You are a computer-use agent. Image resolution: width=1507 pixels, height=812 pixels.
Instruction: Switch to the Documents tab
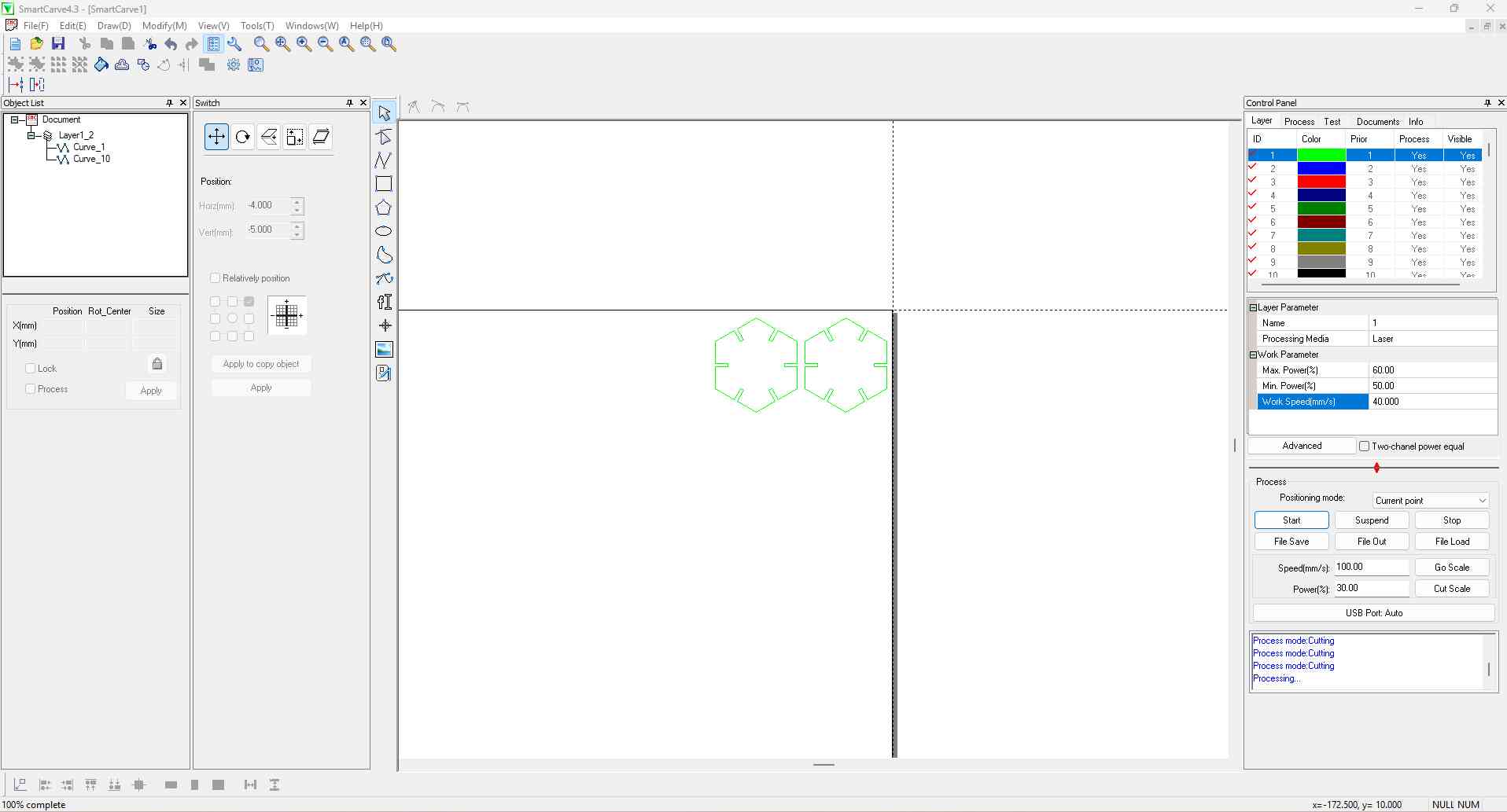click(x=1377, y=122)
